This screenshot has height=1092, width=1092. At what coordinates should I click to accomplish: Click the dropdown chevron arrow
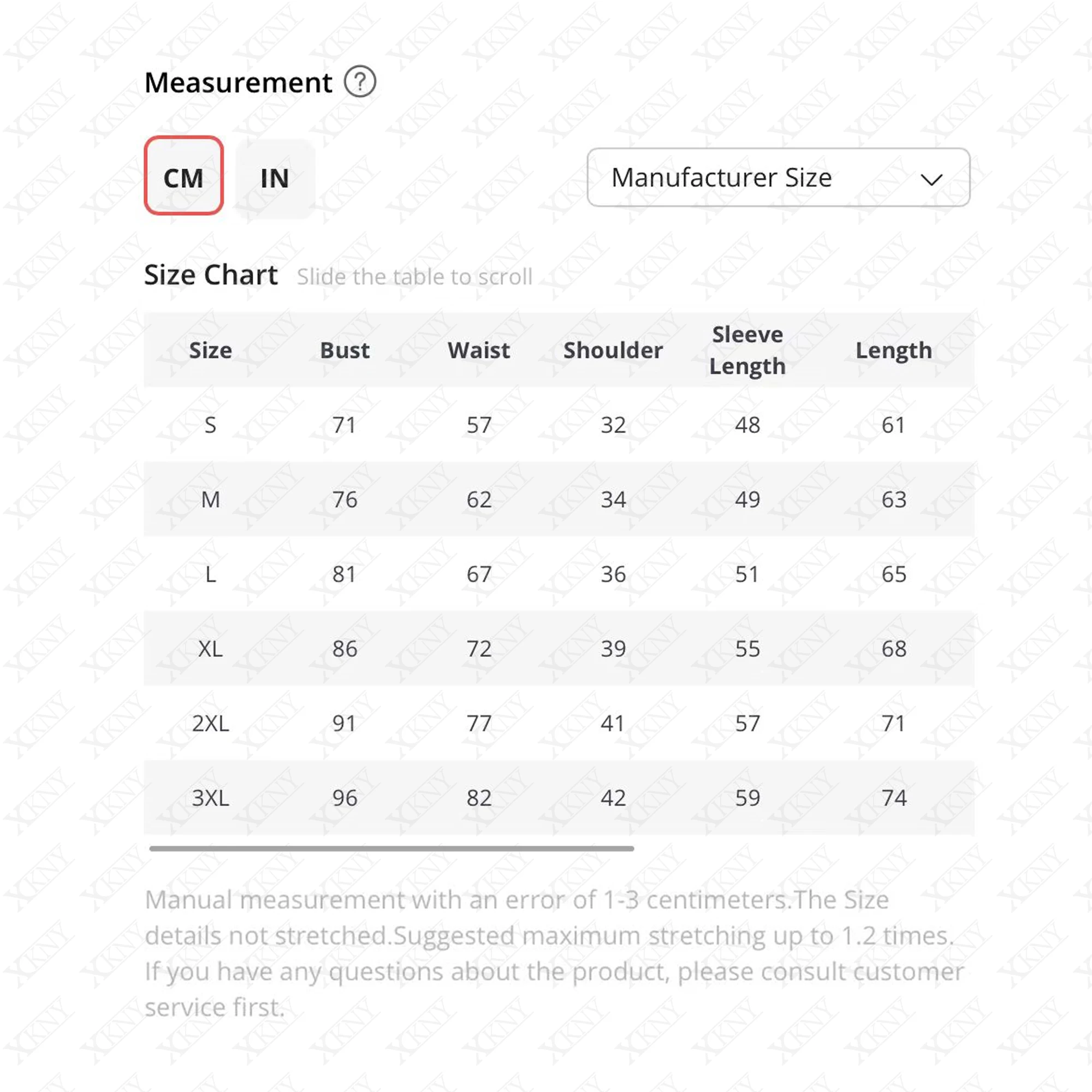[931, 180]
